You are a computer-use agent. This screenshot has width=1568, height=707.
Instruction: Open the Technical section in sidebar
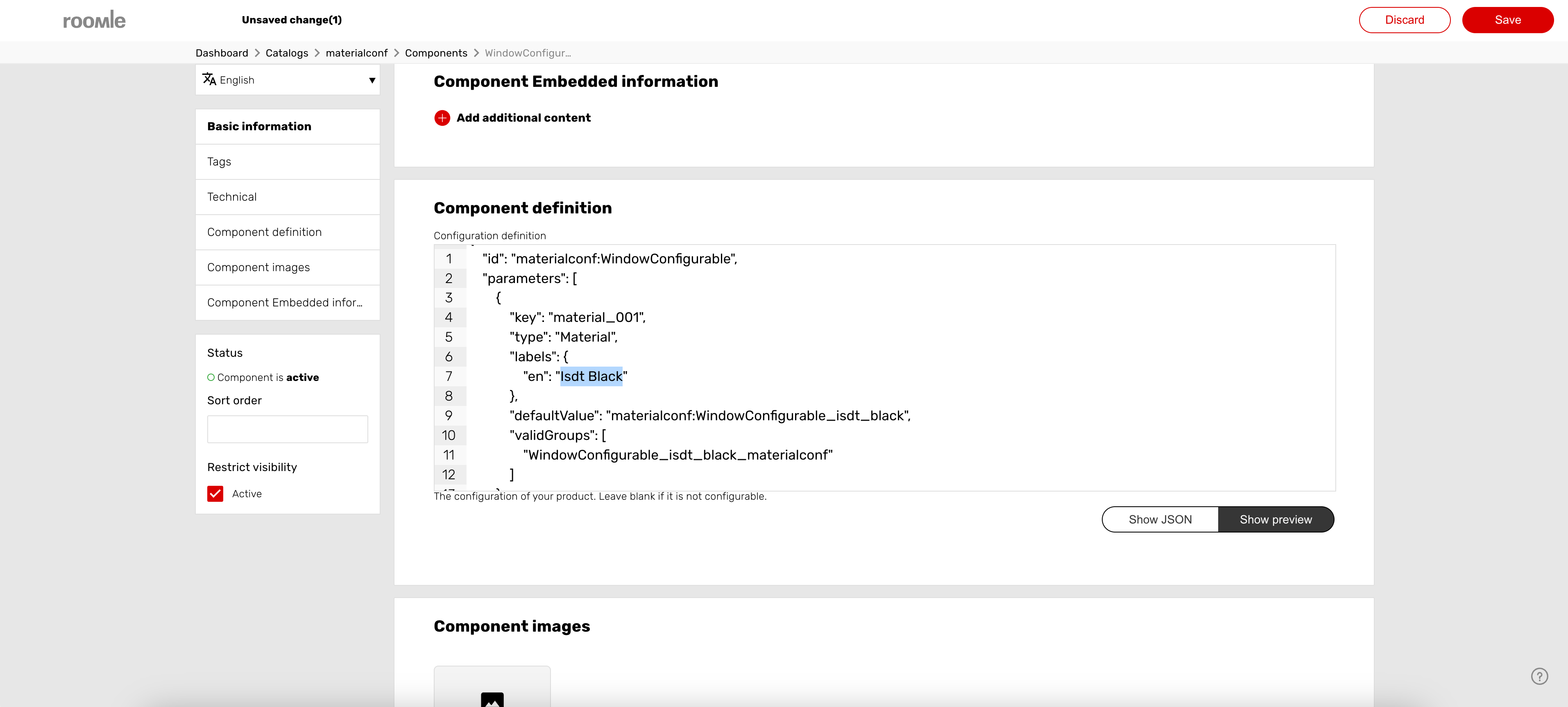coord(232,197)
